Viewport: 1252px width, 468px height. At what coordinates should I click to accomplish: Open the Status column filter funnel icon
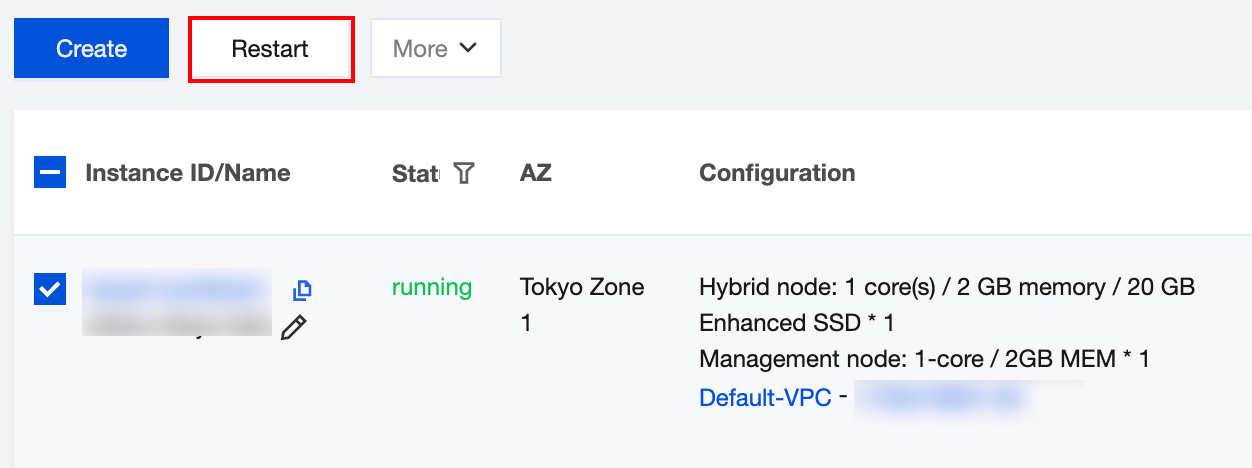[x=463, y=173]
